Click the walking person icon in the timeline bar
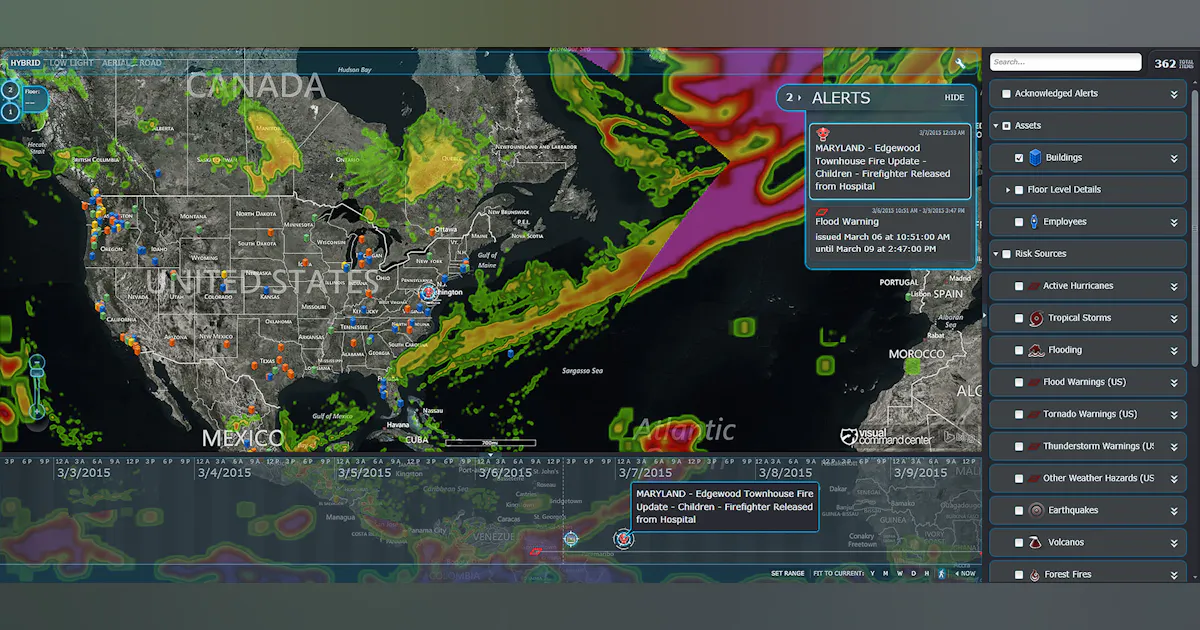This screenshot has width=1200, height=630. 942,573
